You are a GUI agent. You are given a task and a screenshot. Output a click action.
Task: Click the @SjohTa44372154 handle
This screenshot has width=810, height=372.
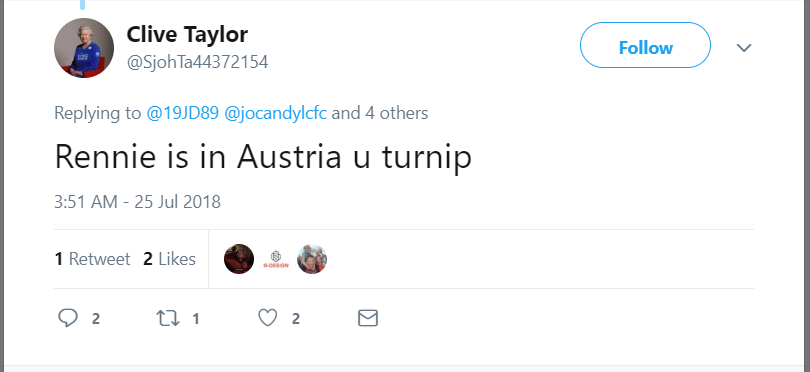pos(197,63)
